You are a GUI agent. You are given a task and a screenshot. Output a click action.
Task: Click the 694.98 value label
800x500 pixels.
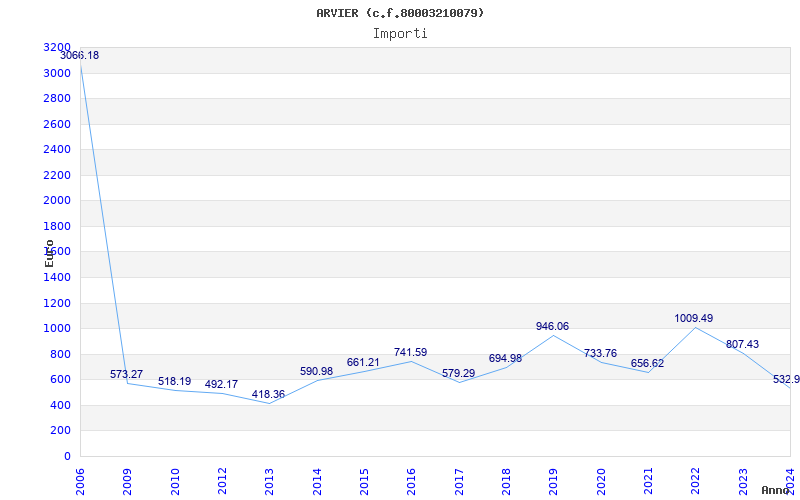505,359
